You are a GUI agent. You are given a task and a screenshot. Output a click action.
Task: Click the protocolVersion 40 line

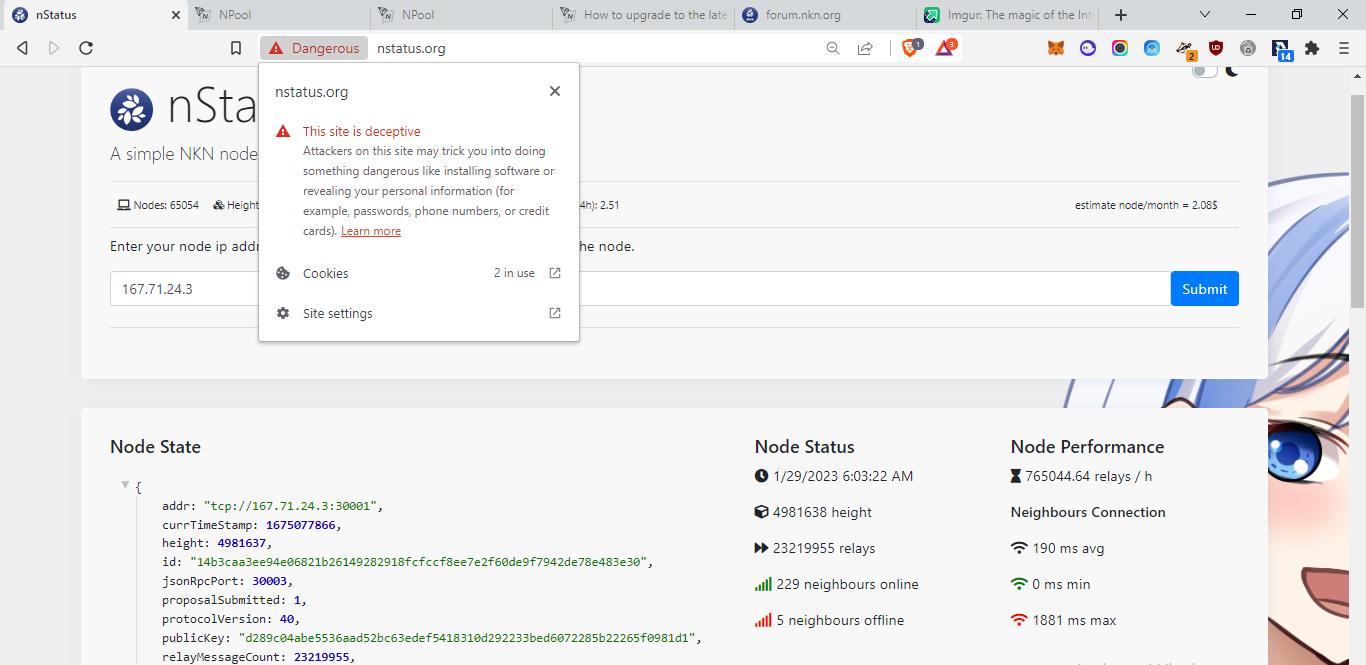pos(232,619)
